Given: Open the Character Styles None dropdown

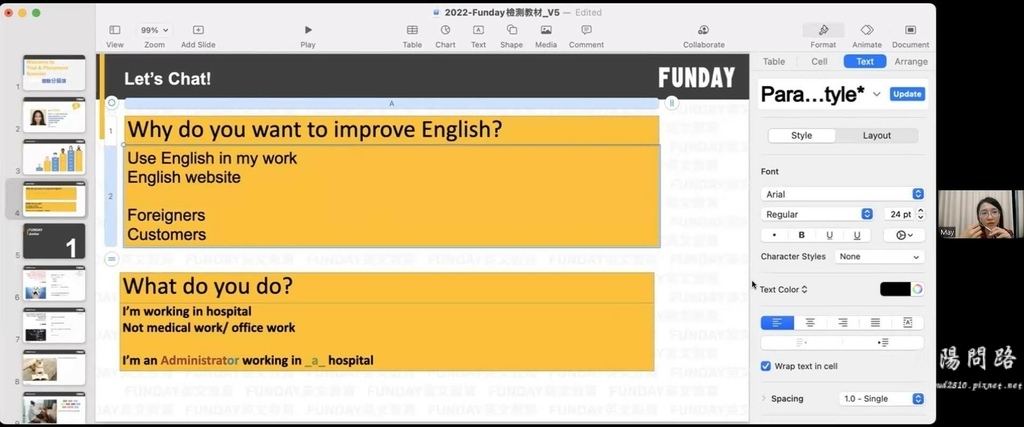Looking at the screenshot, I should [879, 257].
